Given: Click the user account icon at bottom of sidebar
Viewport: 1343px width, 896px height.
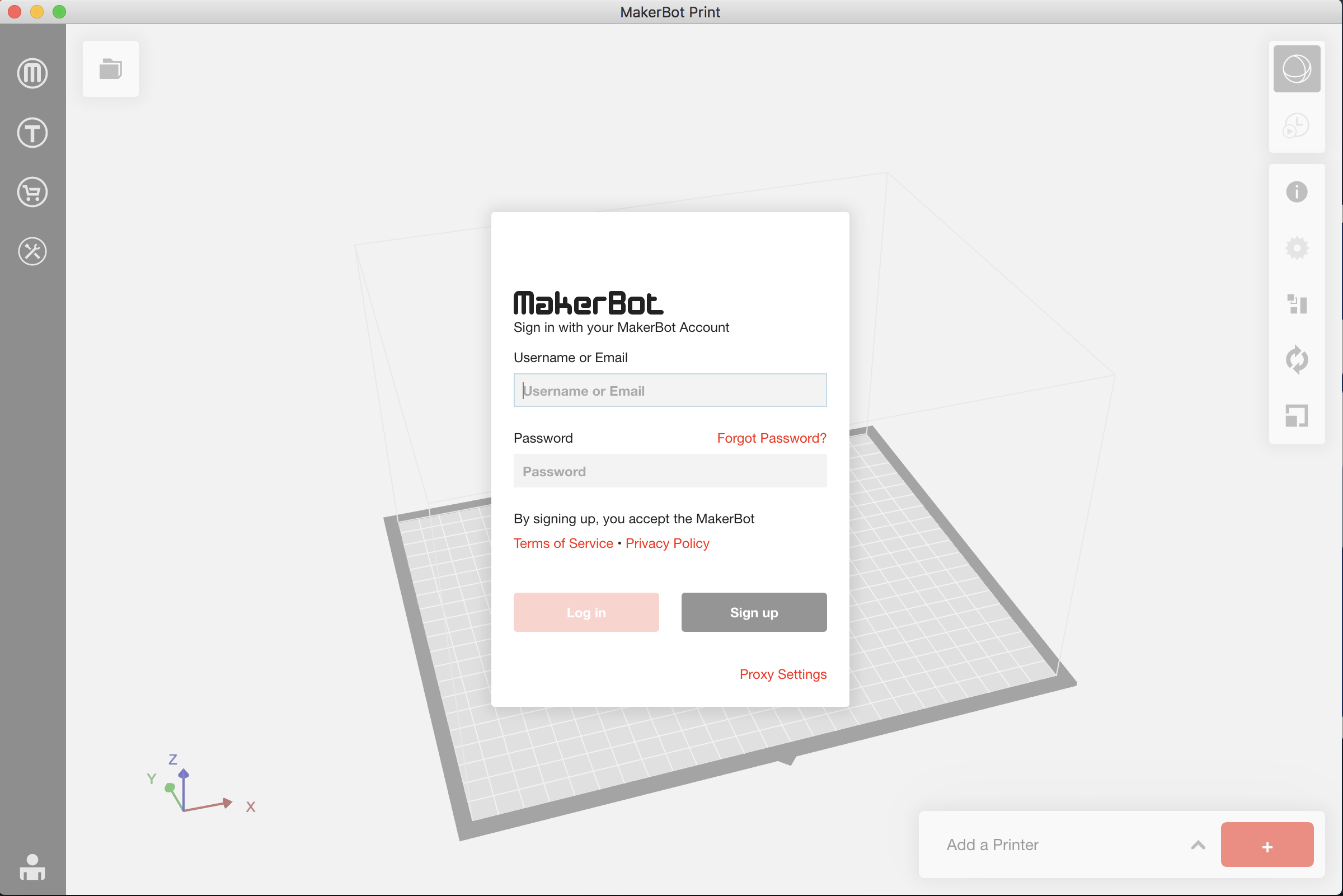Looking at the screenshot, I should 32,867.
